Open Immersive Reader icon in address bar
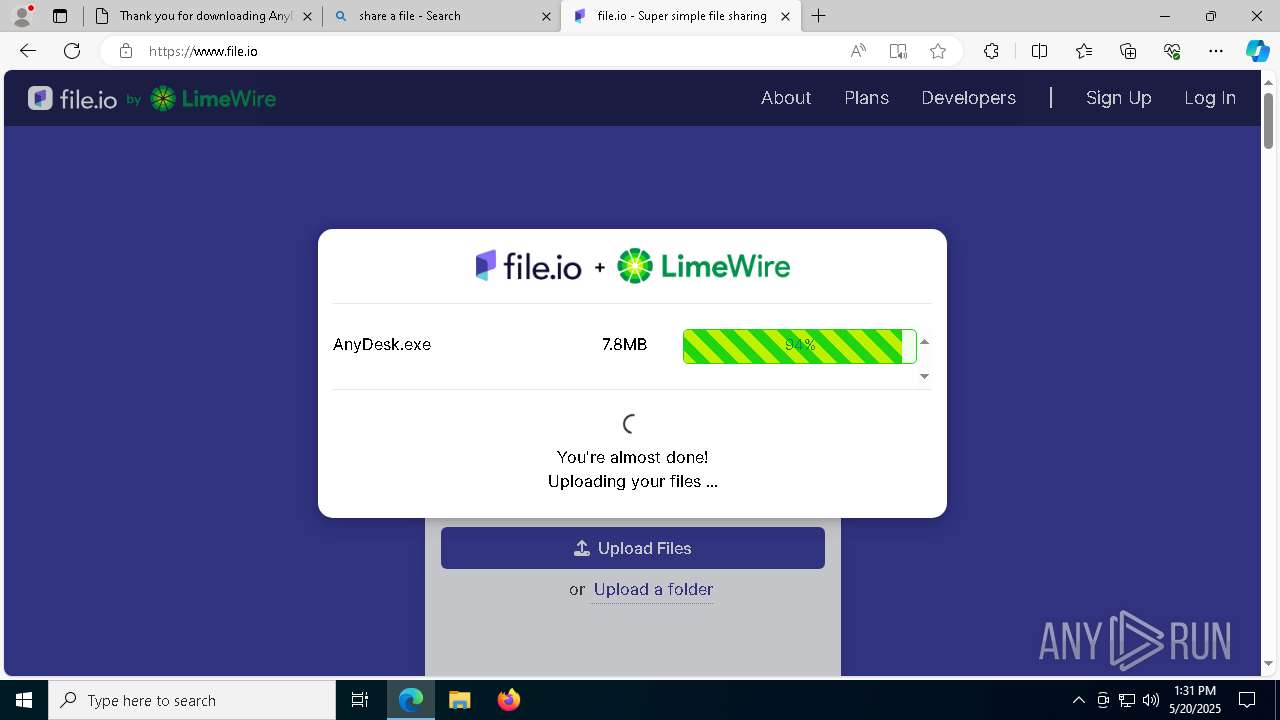 (898, 51)
